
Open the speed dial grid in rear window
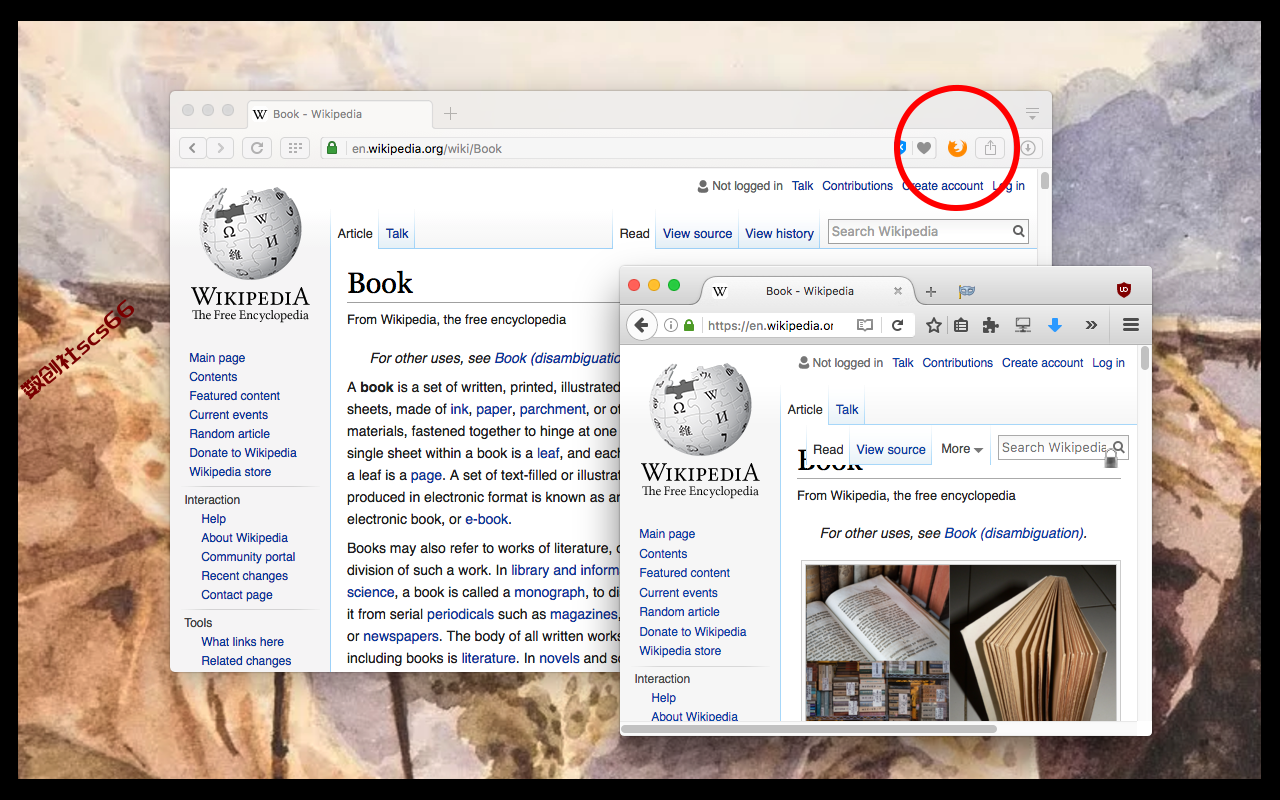tap(294, 148)
